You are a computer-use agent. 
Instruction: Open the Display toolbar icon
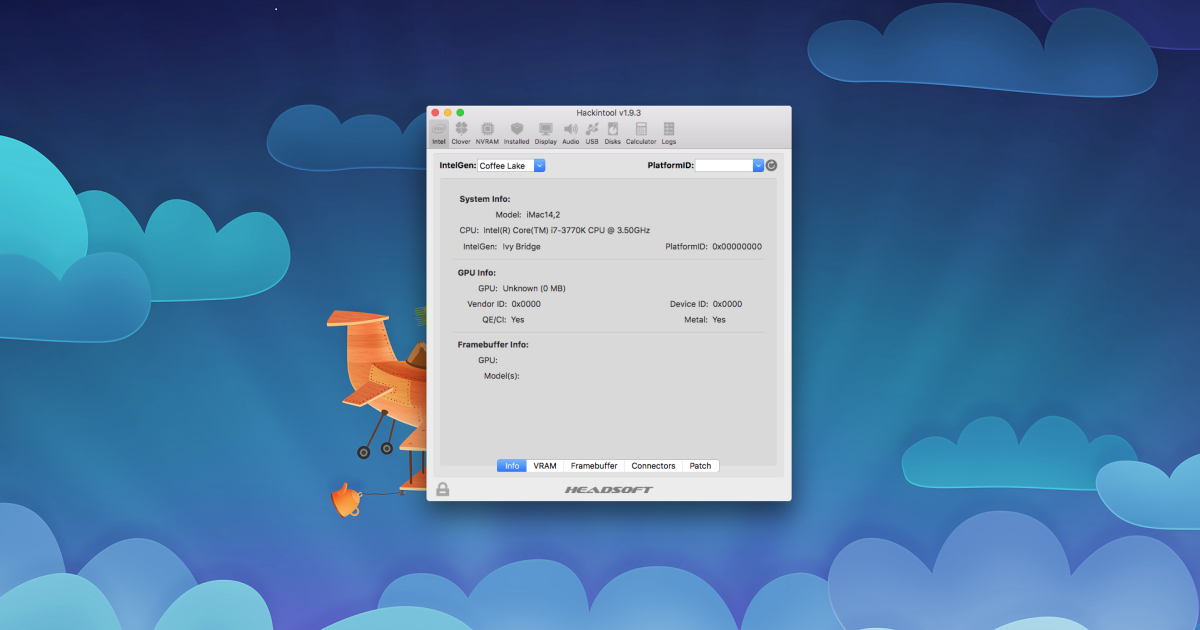[x=545, y=130]
